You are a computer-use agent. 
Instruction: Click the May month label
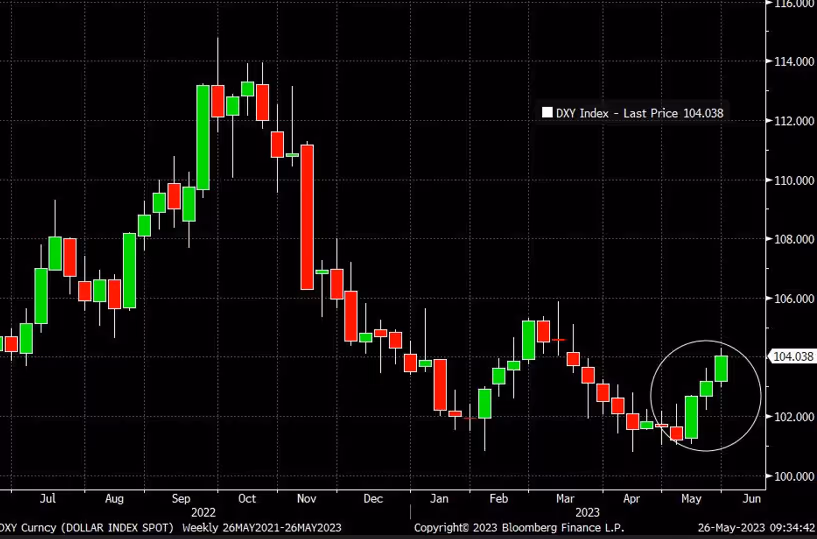(691, 499)
